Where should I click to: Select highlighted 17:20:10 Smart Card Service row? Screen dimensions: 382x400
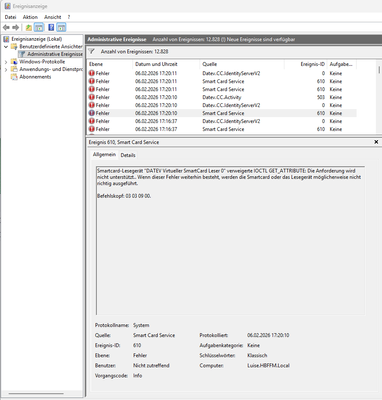[221, 113]
